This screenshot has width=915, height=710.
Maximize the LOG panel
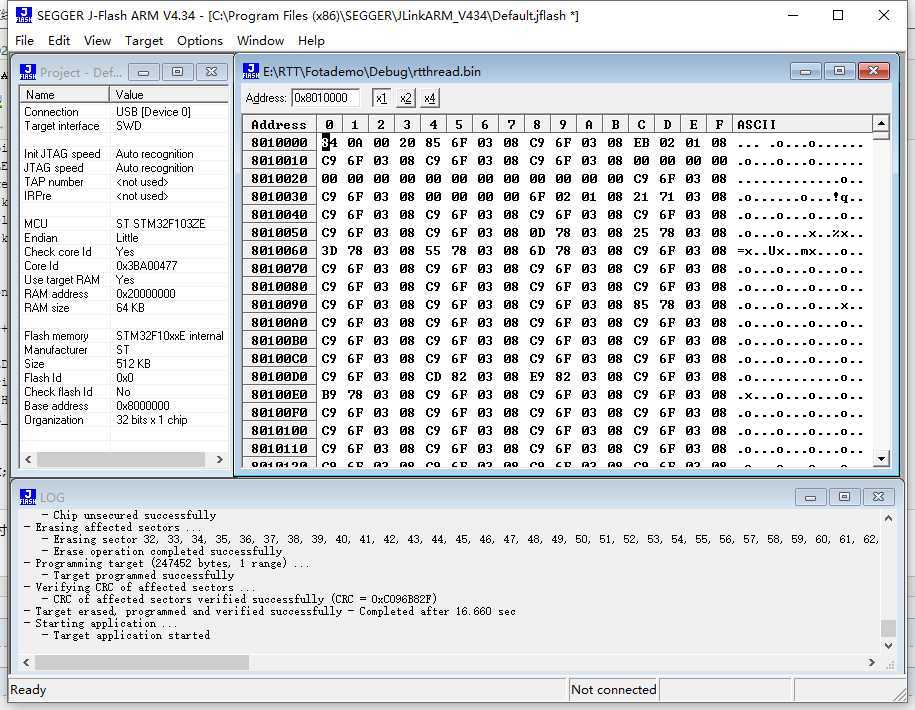pyautogui.click(x=844, y=497)
